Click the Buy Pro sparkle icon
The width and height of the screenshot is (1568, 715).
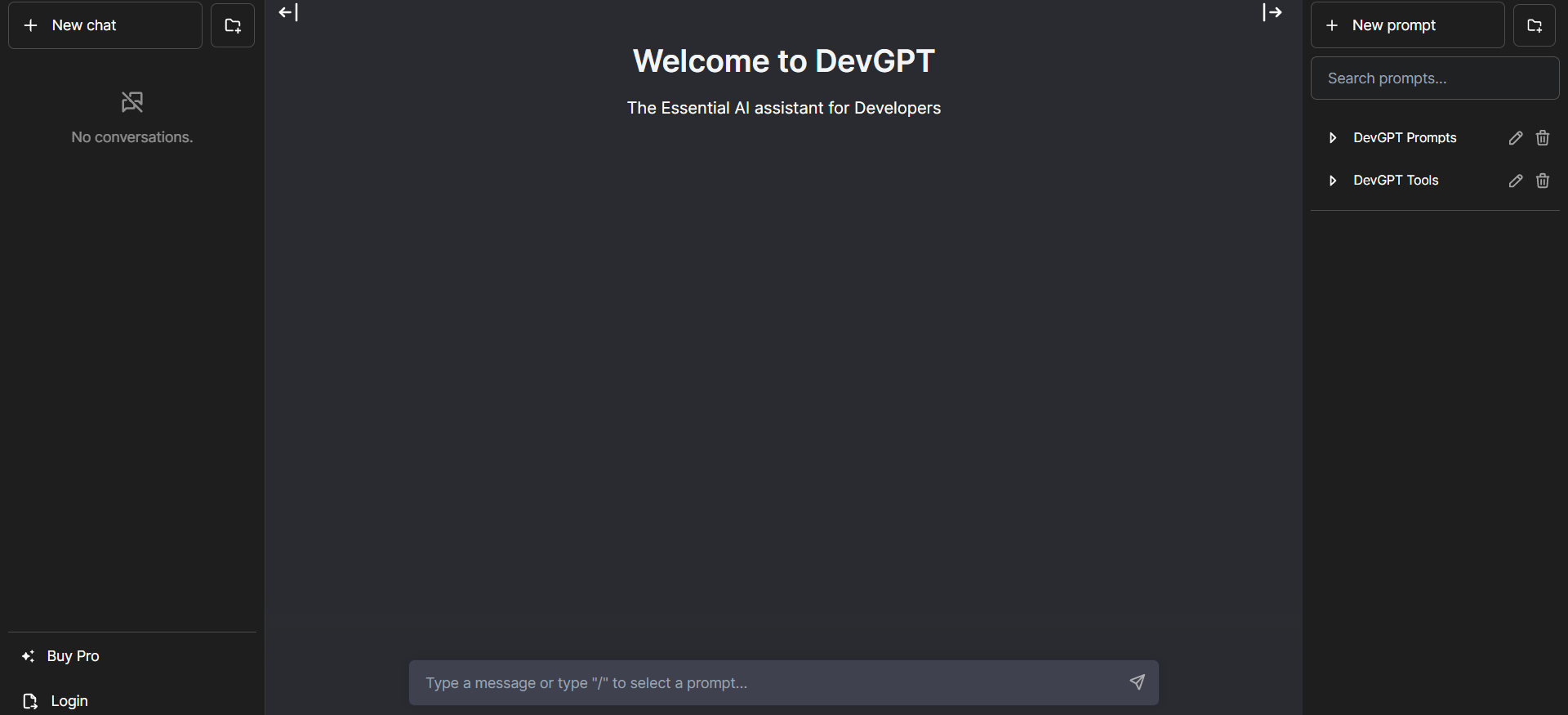coord(29,656)
